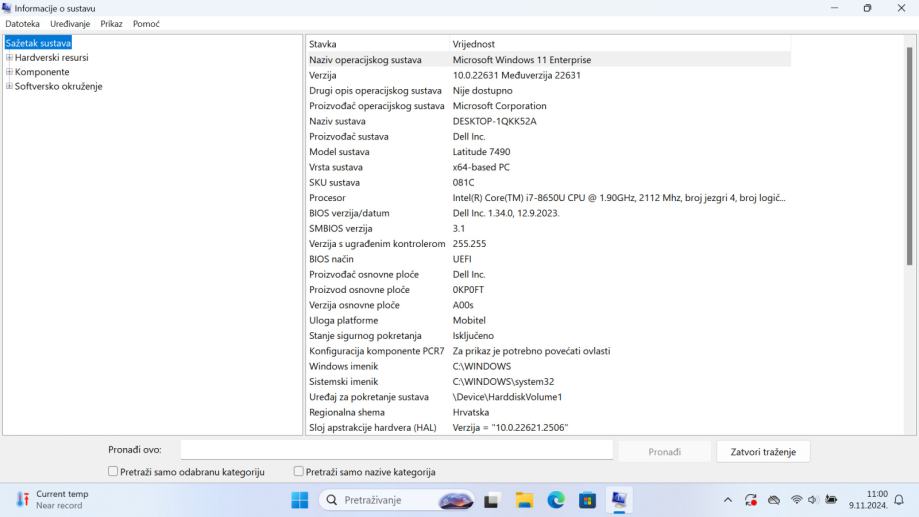Viewport: 919px width, 517px height.
Task: Select the 'BIOS verzija/datum' row
Action: (549, 213)
